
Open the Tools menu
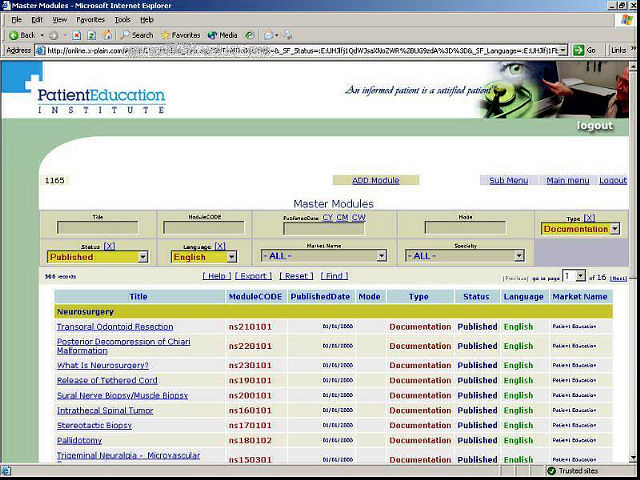(x=122, y=19)
